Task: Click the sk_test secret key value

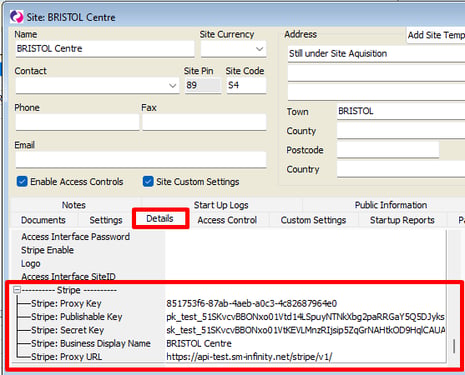Action: [306, 330]
